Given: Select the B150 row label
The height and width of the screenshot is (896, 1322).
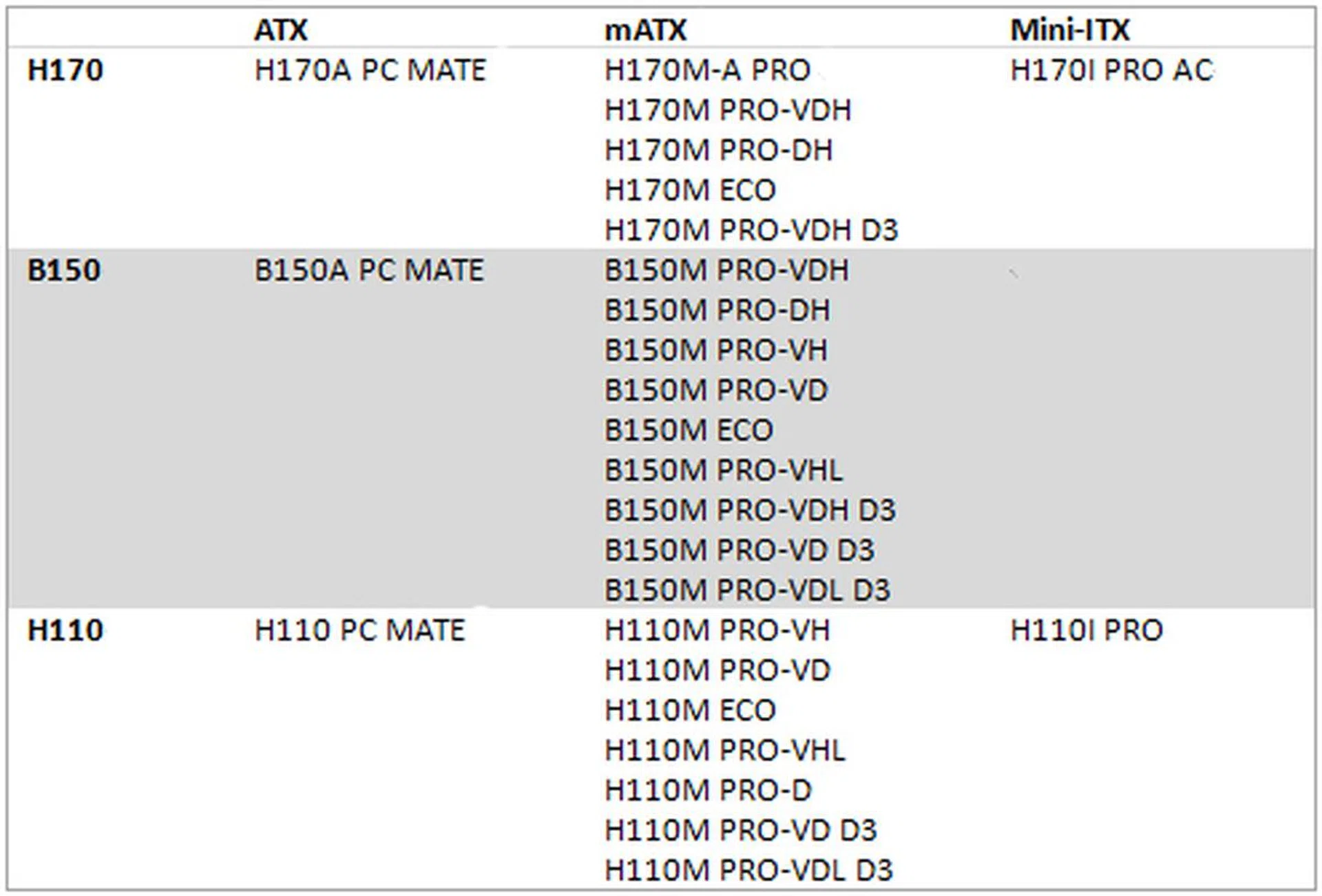Looking at the screenshot, I should pyautogui.click(x=64, y=270).
